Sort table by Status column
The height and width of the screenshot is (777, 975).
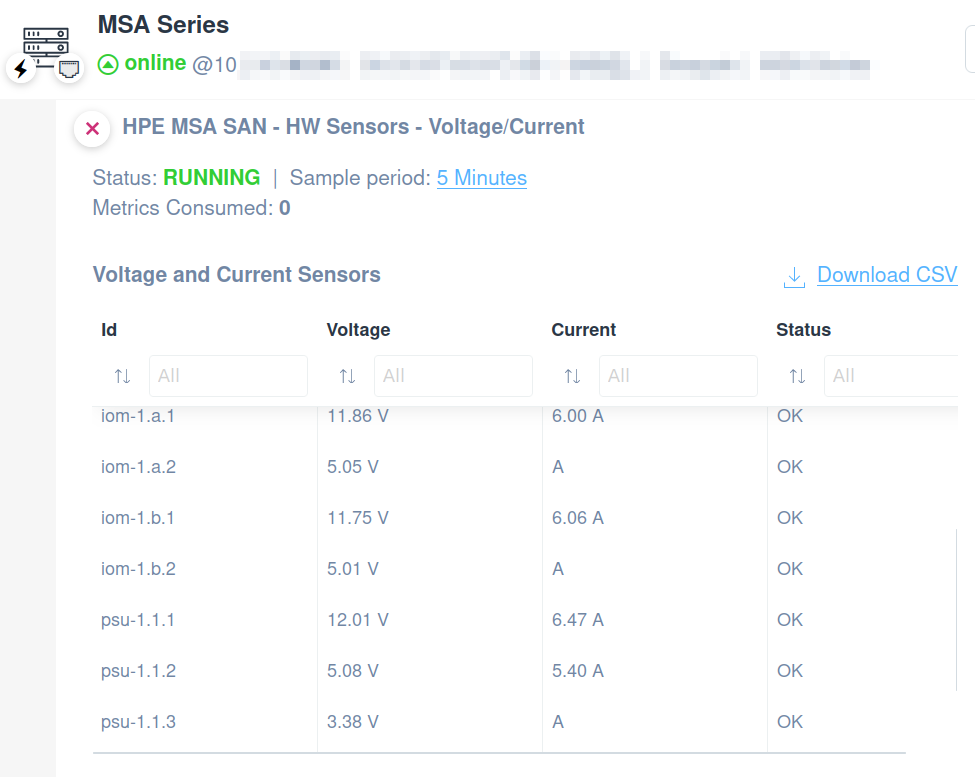tap(798, 376)
